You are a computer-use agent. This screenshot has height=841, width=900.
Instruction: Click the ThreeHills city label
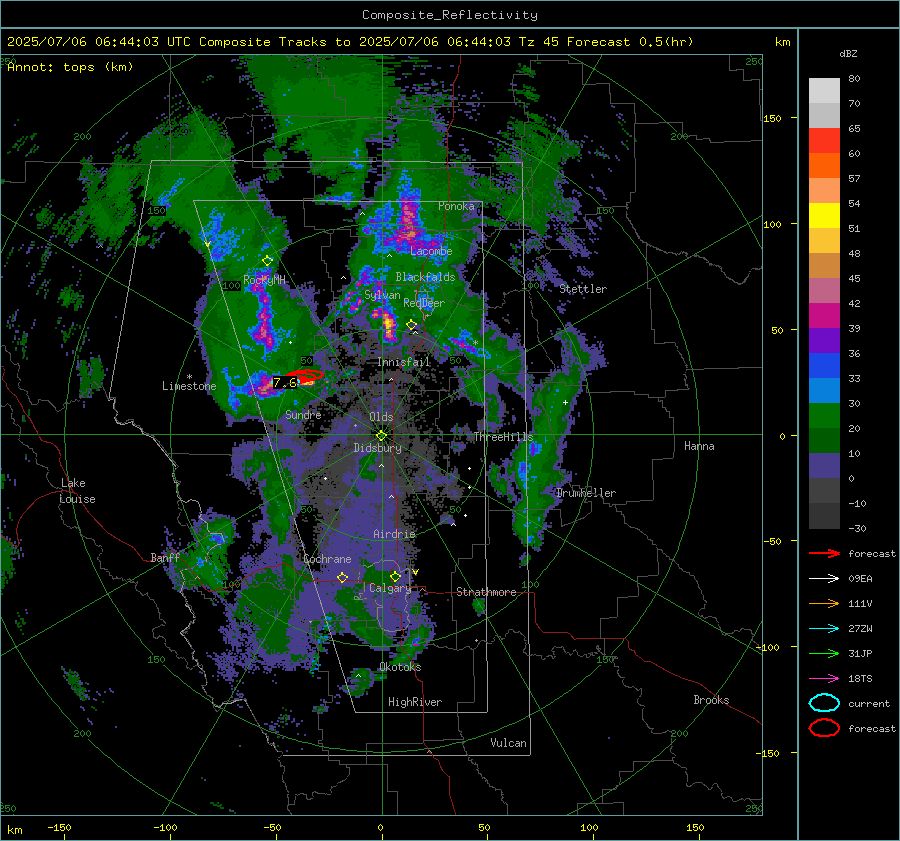click(503, 437)
